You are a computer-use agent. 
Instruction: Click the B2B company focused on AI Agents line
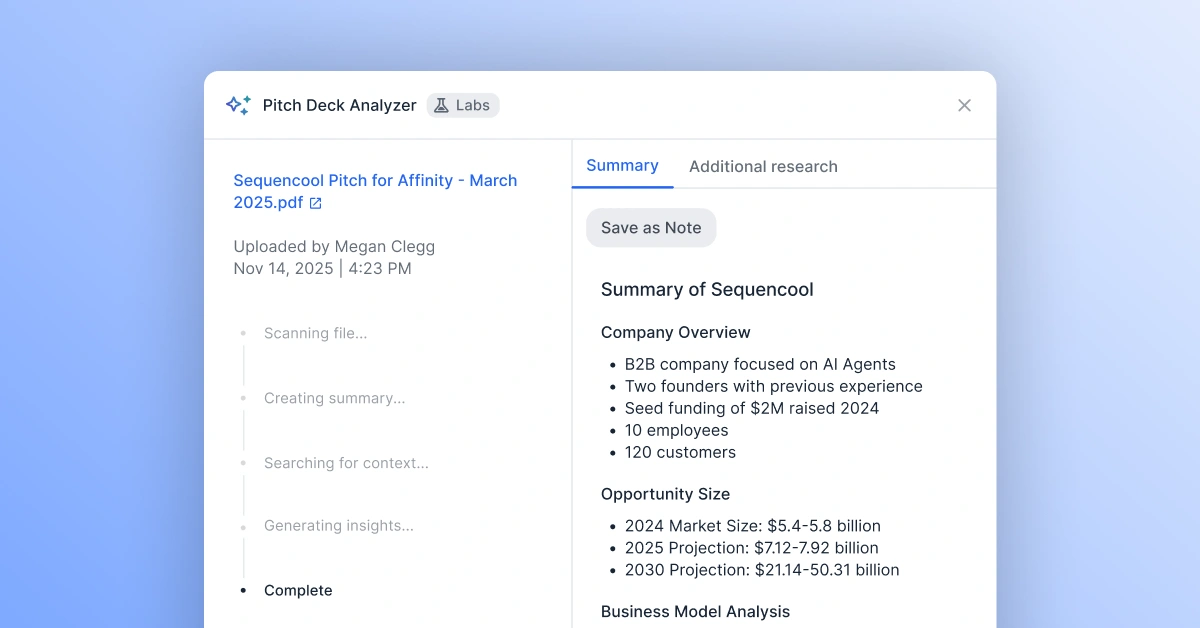[x=760, y=364]
